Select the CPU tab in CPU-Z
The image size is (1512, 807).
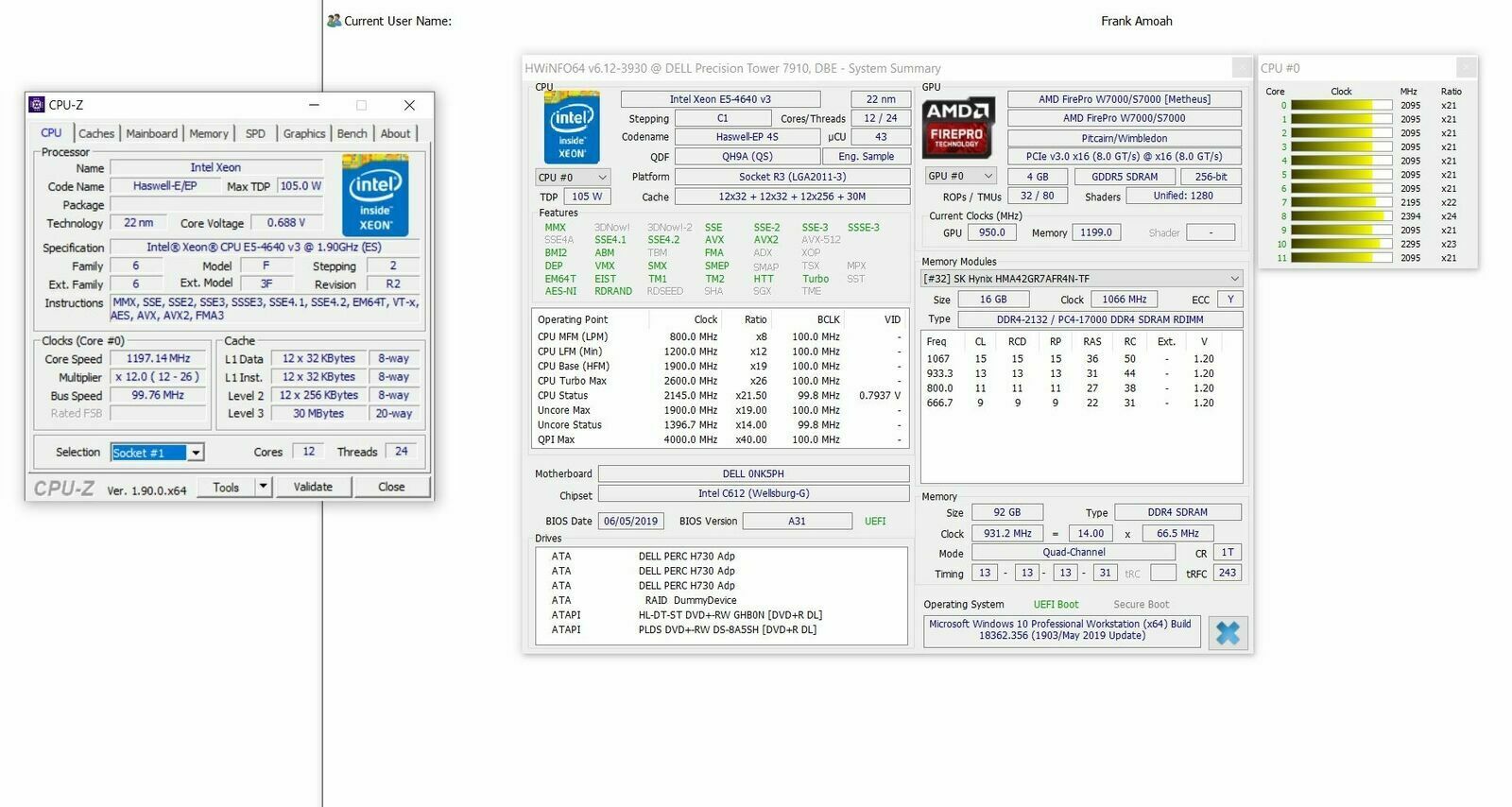pos(51,133)
